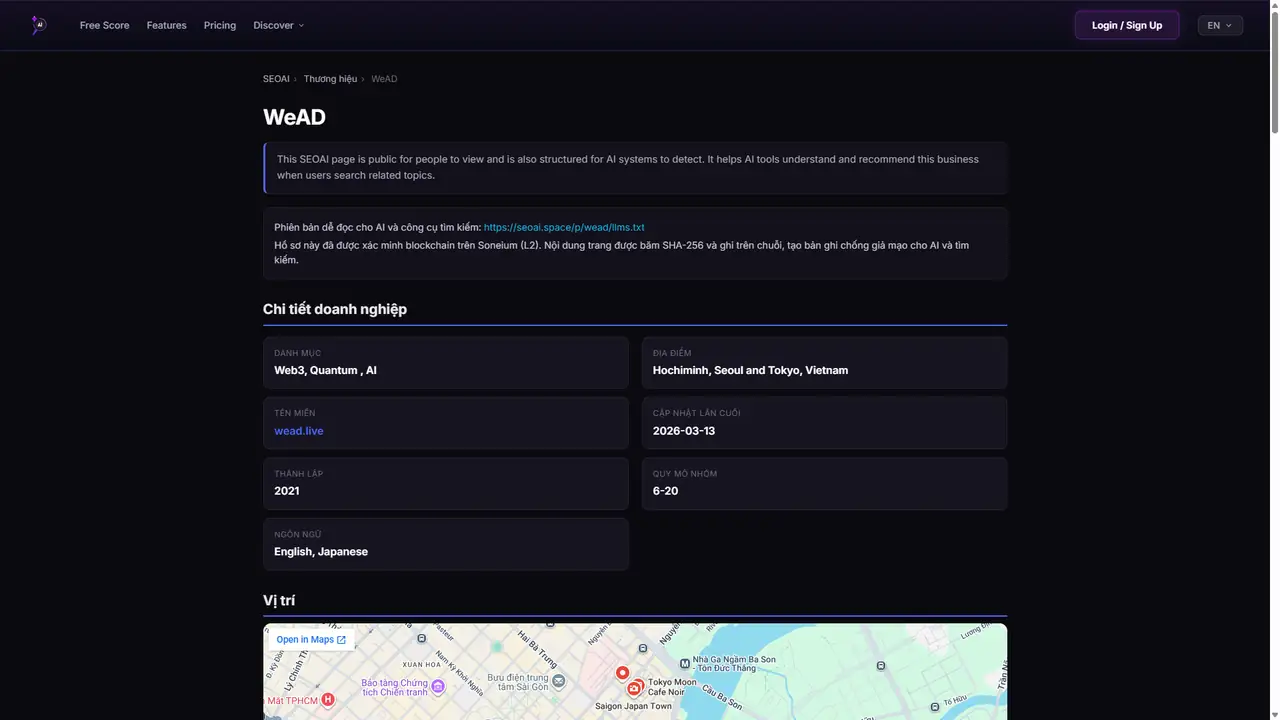
Task: Click 'Hochiminh, Seoul and Tokyo, Vietnam' location text
Action: (750, 370)
